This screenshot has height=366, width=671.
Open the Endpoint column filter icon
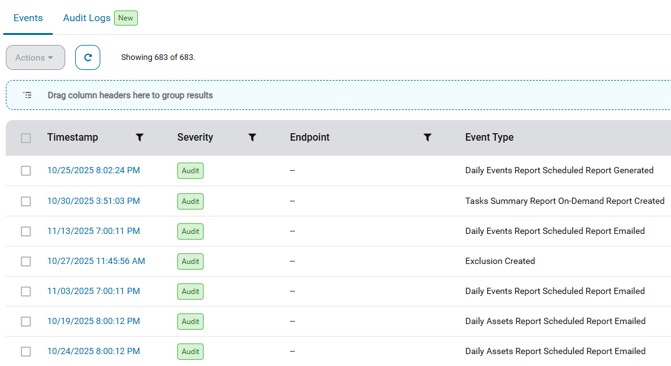(427, 137)
